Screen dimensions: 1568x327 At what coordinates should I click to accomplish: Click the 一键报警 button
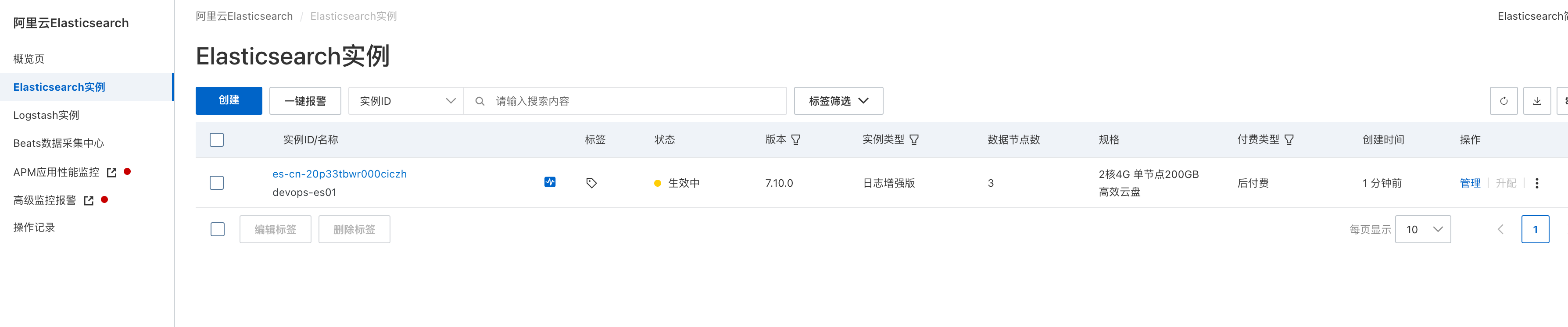tap(305, 101)
